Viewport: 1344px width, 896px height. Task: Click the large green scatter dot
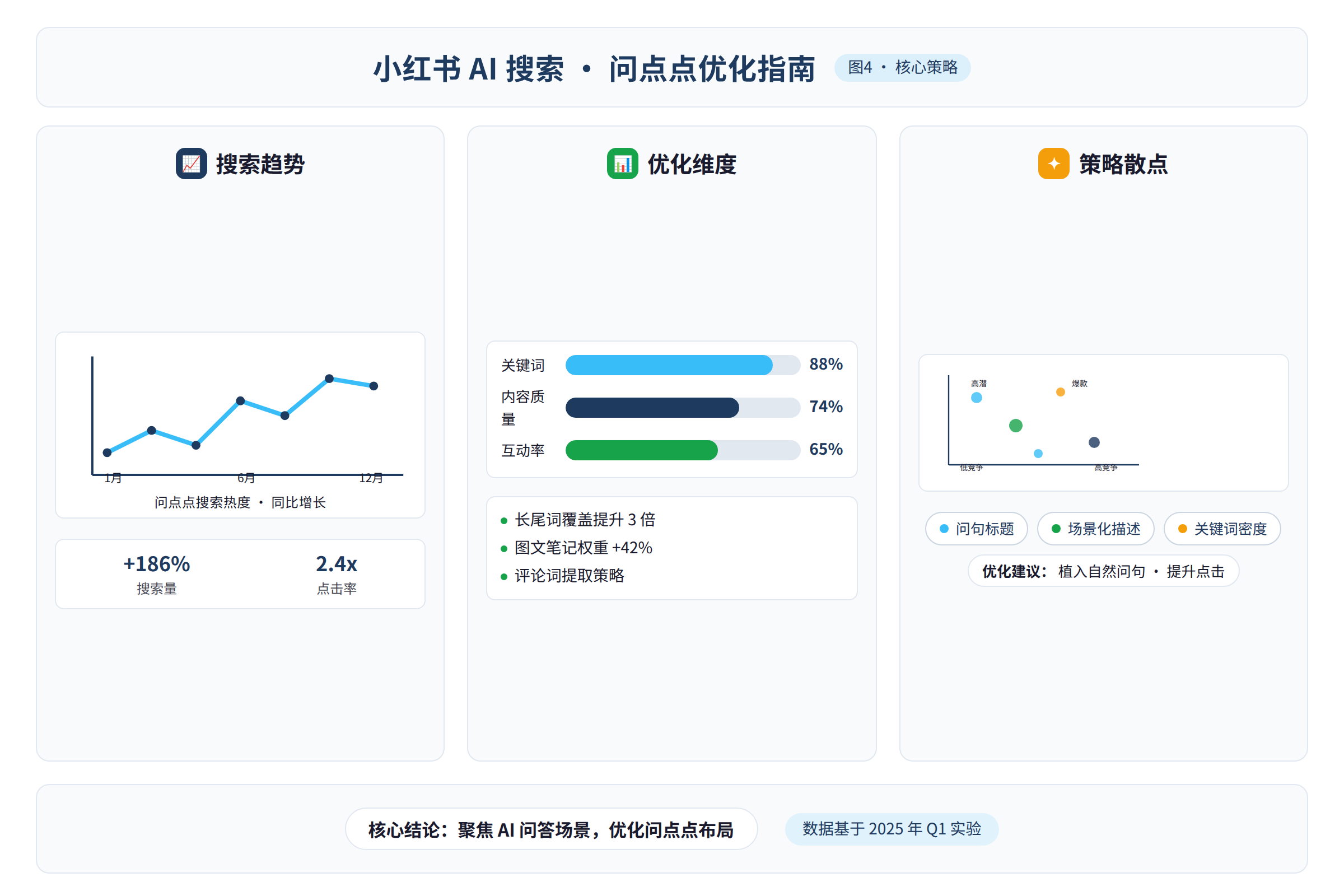coord(1015,426)
